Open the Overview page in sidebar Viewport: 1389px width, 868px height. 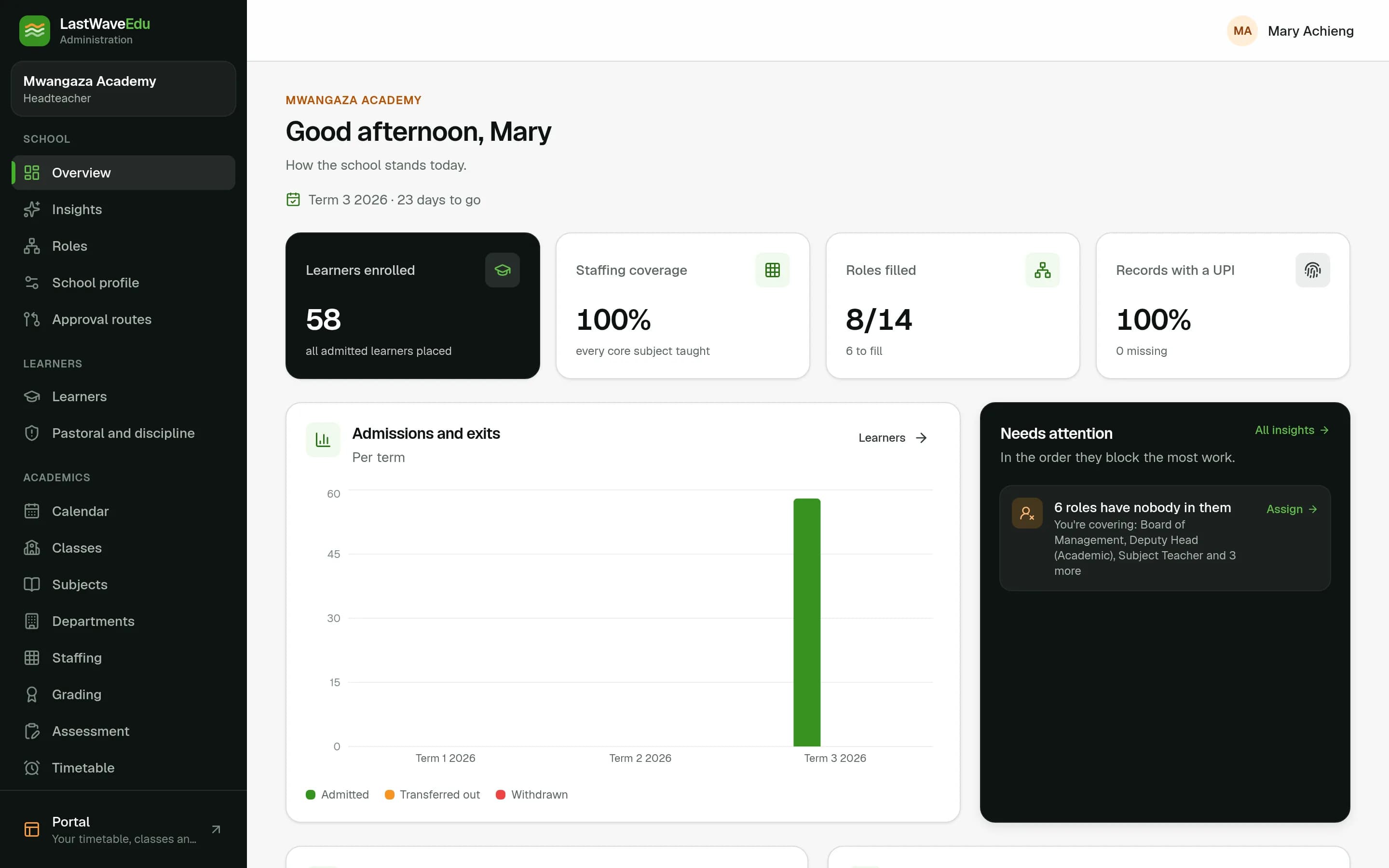click(123, 173)
